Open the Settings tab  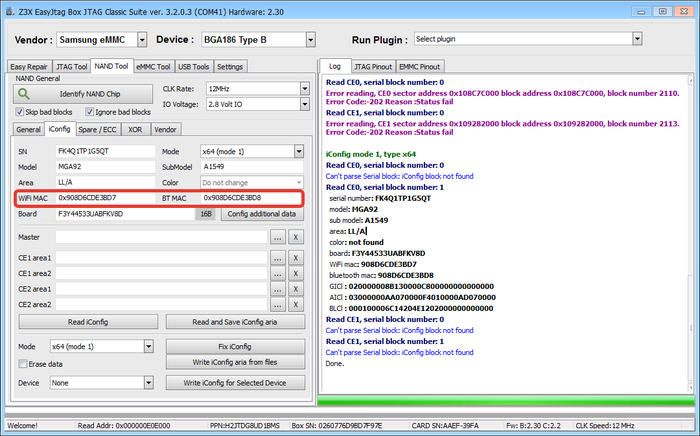click(x=230, y=66)
